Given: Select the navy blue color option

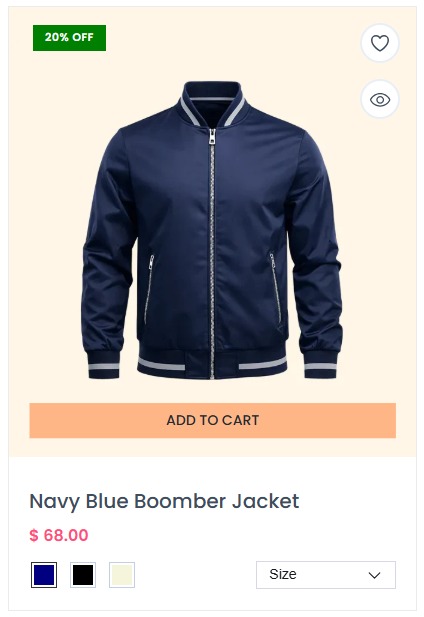Looking at the screenshot, I should [x=44, y=575].
